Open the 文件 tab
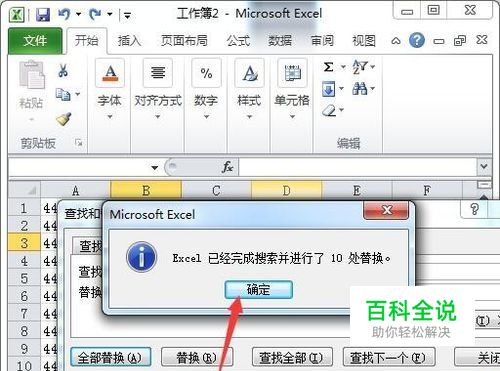This screenshot has height=371, width=500. pyautogui.click(x=35, y=41)
